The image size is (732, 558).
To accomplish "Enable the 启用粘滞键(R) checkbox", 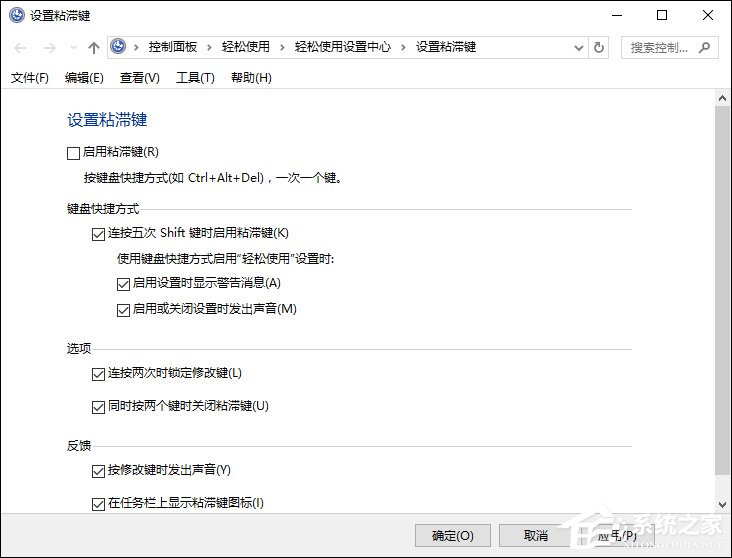I will point(73,153).
